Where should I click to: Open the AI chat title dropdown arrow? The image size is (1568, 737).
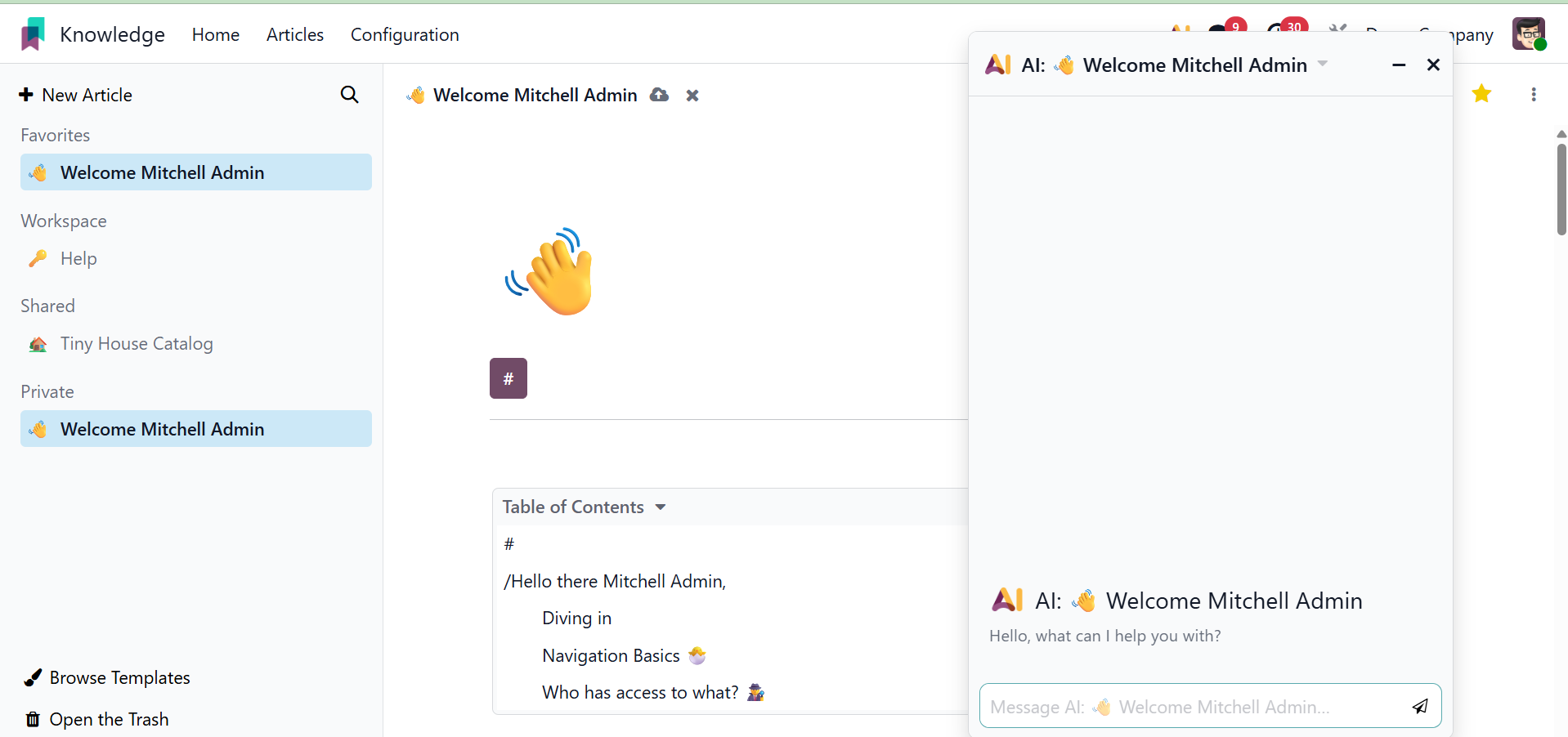pos(1323,64)
